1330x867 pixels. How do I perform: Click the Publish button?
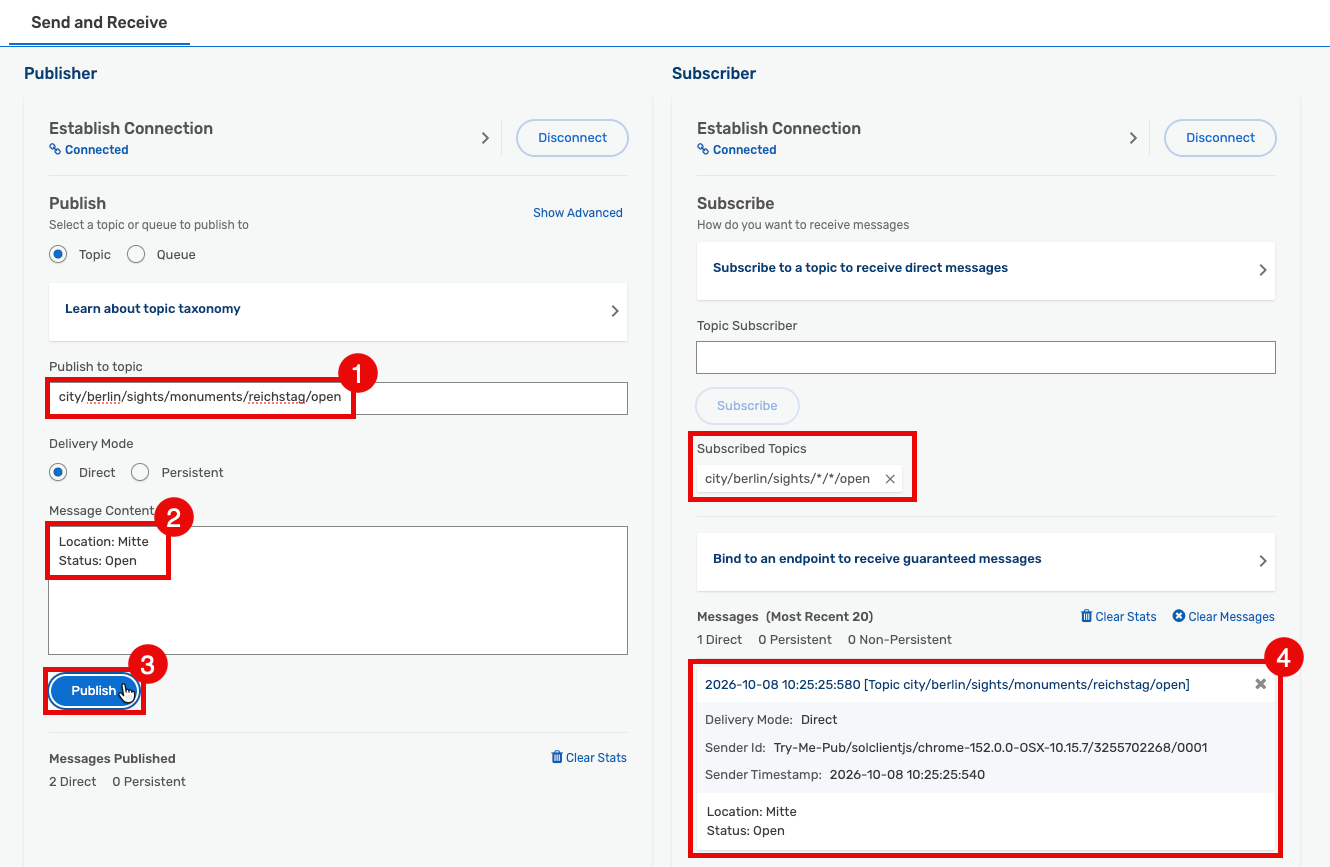[x=94, y=691]
